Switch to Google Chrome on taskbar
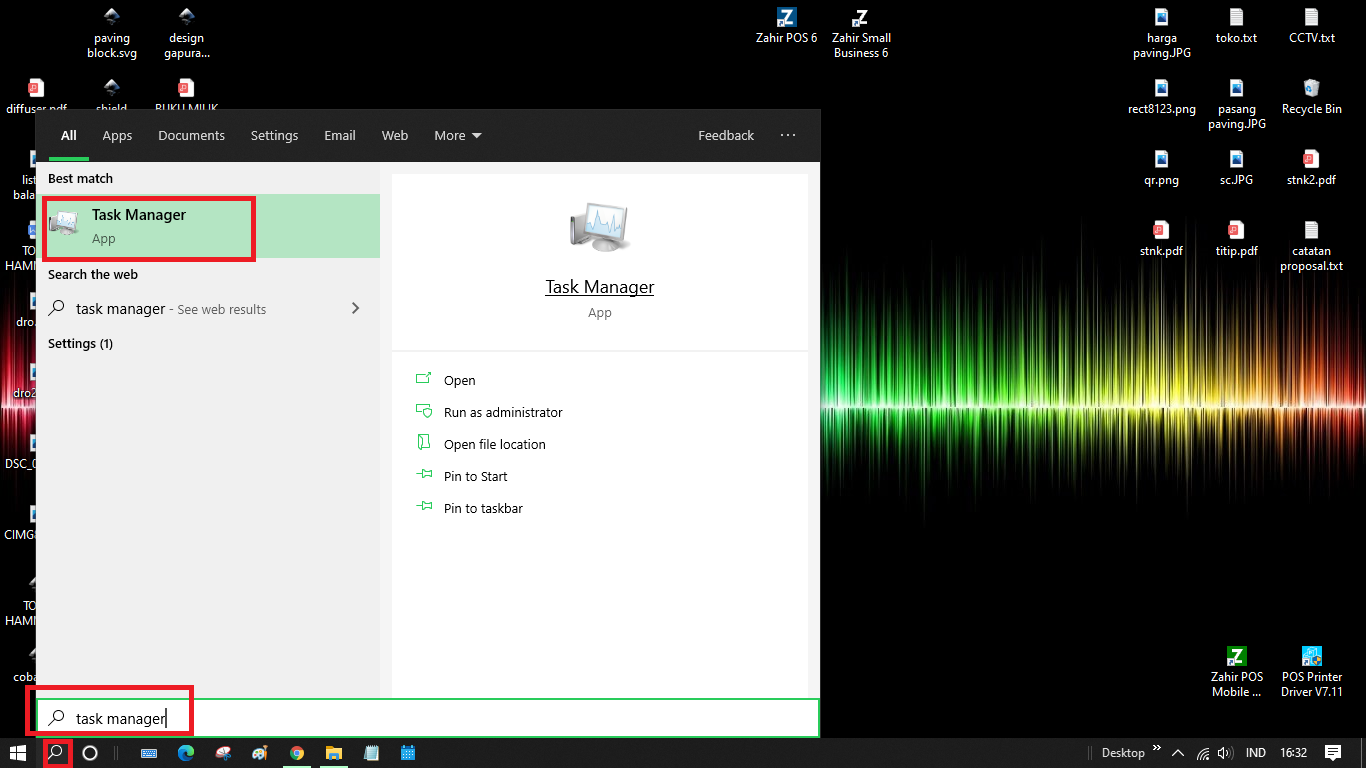Screen dimensions: 1366x768 [x=297, y=753]
